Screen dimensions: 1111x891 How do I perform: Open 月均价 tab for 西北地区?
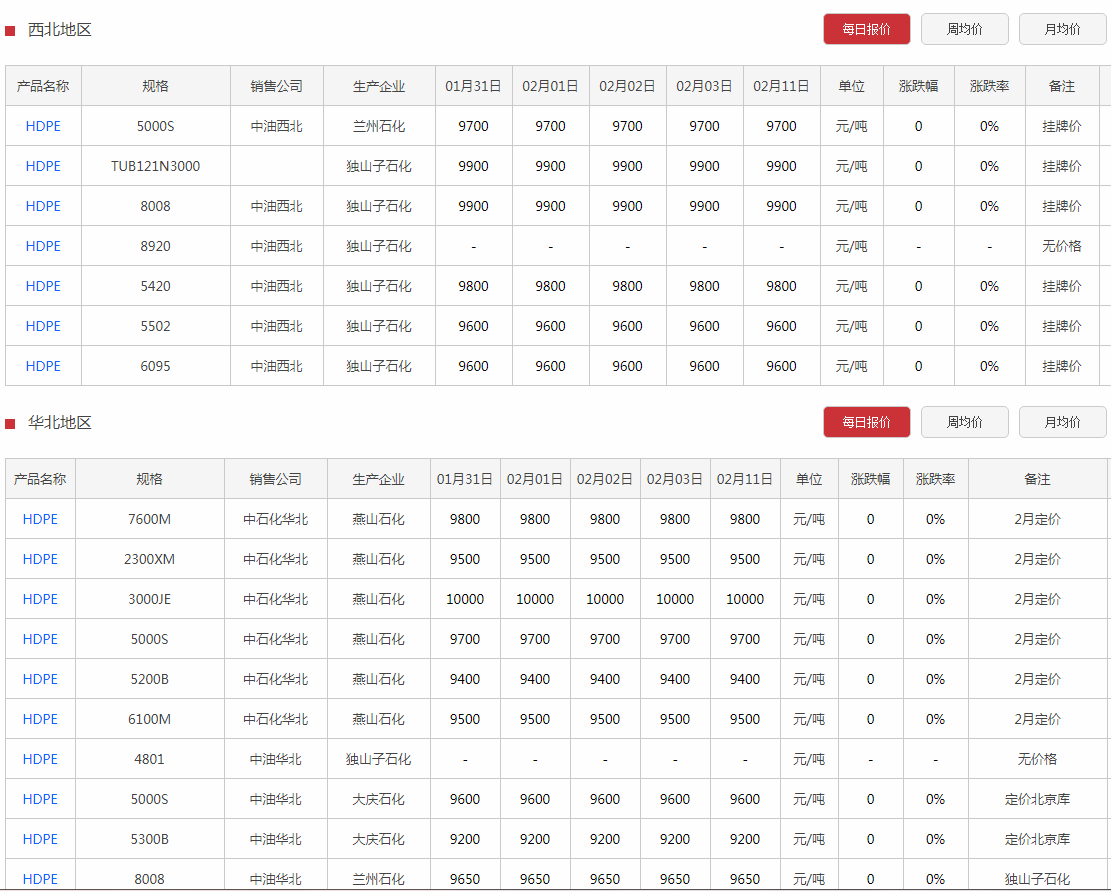[1062, 29]
